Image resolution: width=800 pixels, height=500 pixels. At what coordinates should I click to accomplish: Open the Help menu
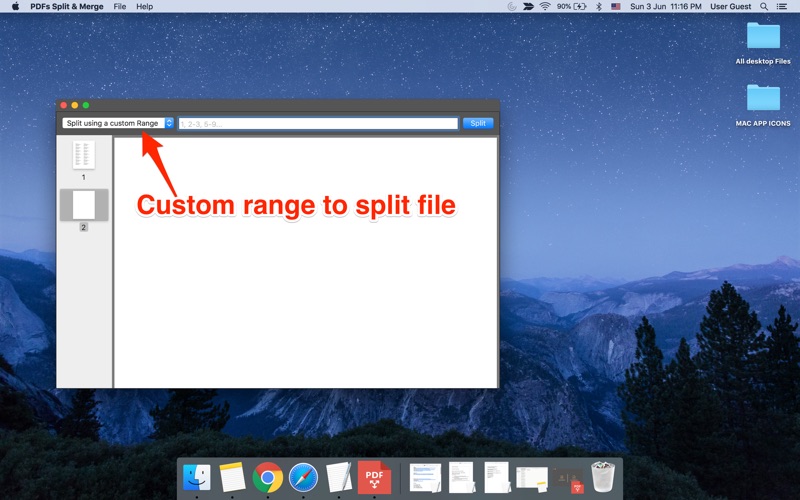coord(145,6)
